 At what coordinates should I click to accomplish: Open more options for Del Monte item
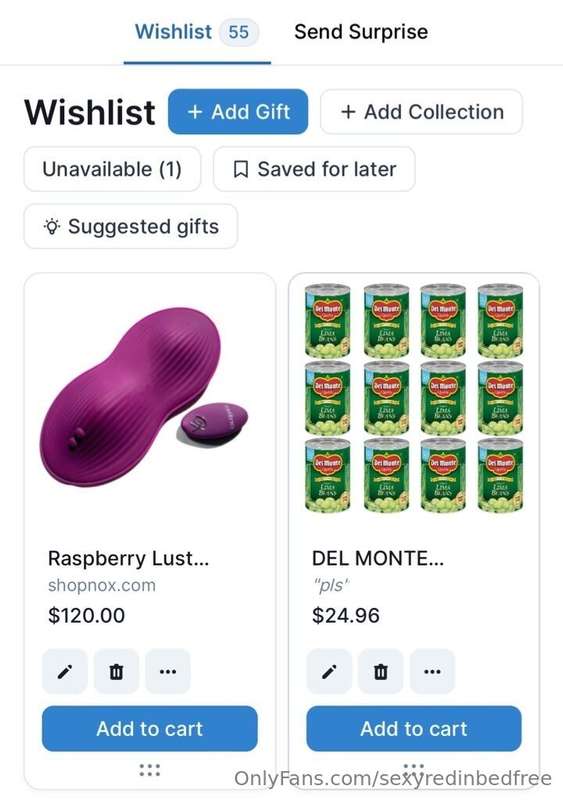pyautogui.click(x=432, y=671)
